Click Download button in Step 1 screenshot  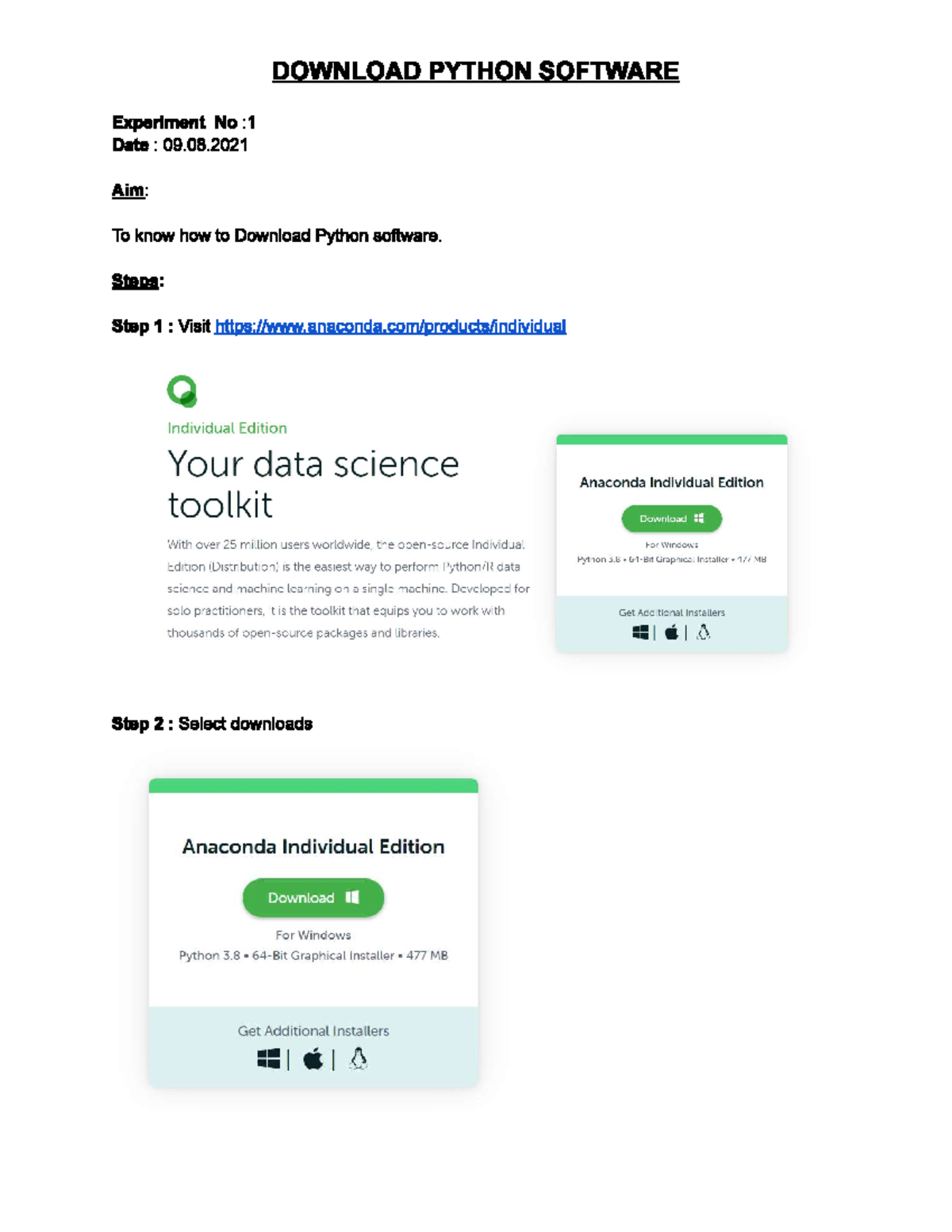point(671,519)
